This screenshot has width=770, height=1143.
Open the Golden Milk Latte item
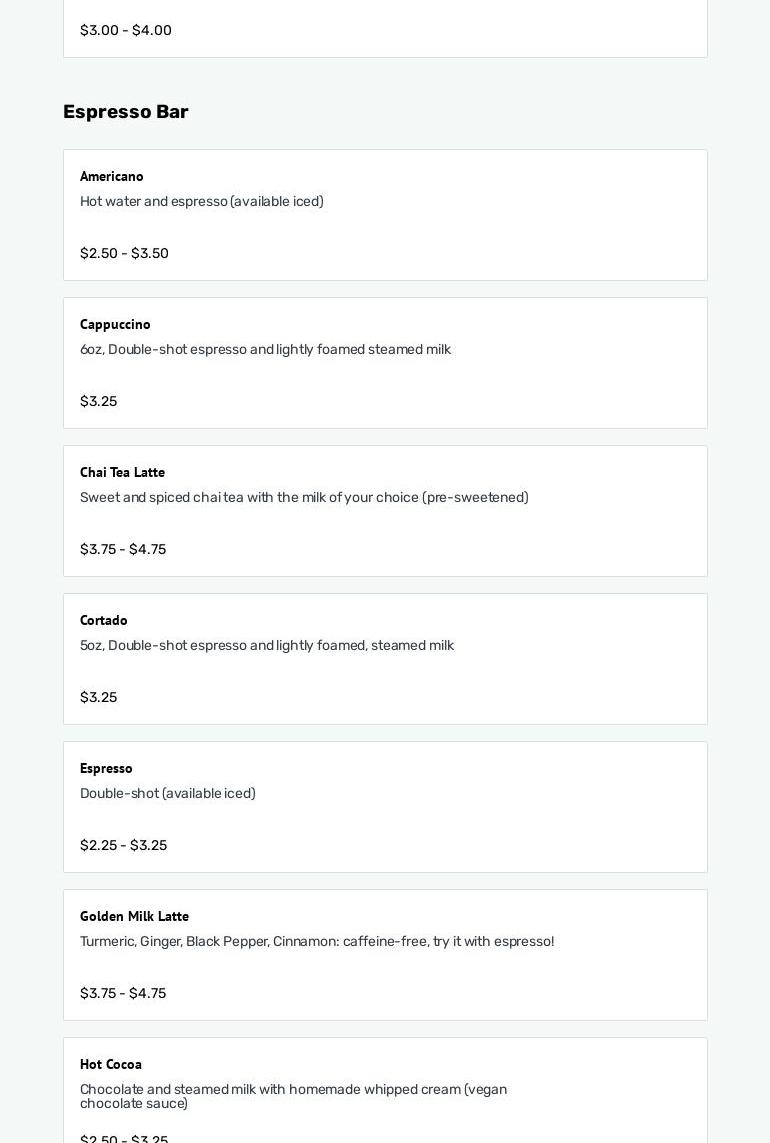(x=134, y=917)
